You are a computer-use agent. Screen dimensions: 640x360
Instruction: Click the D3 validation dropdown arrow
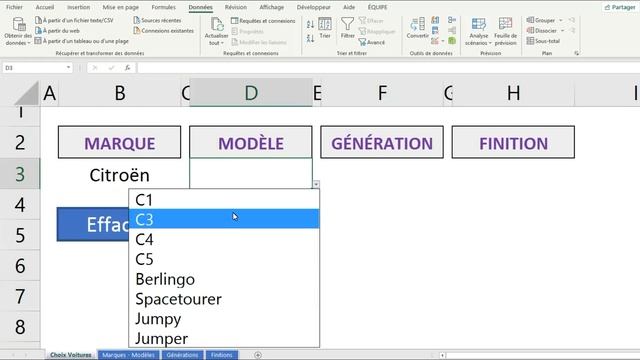click(x=316, y=184)
